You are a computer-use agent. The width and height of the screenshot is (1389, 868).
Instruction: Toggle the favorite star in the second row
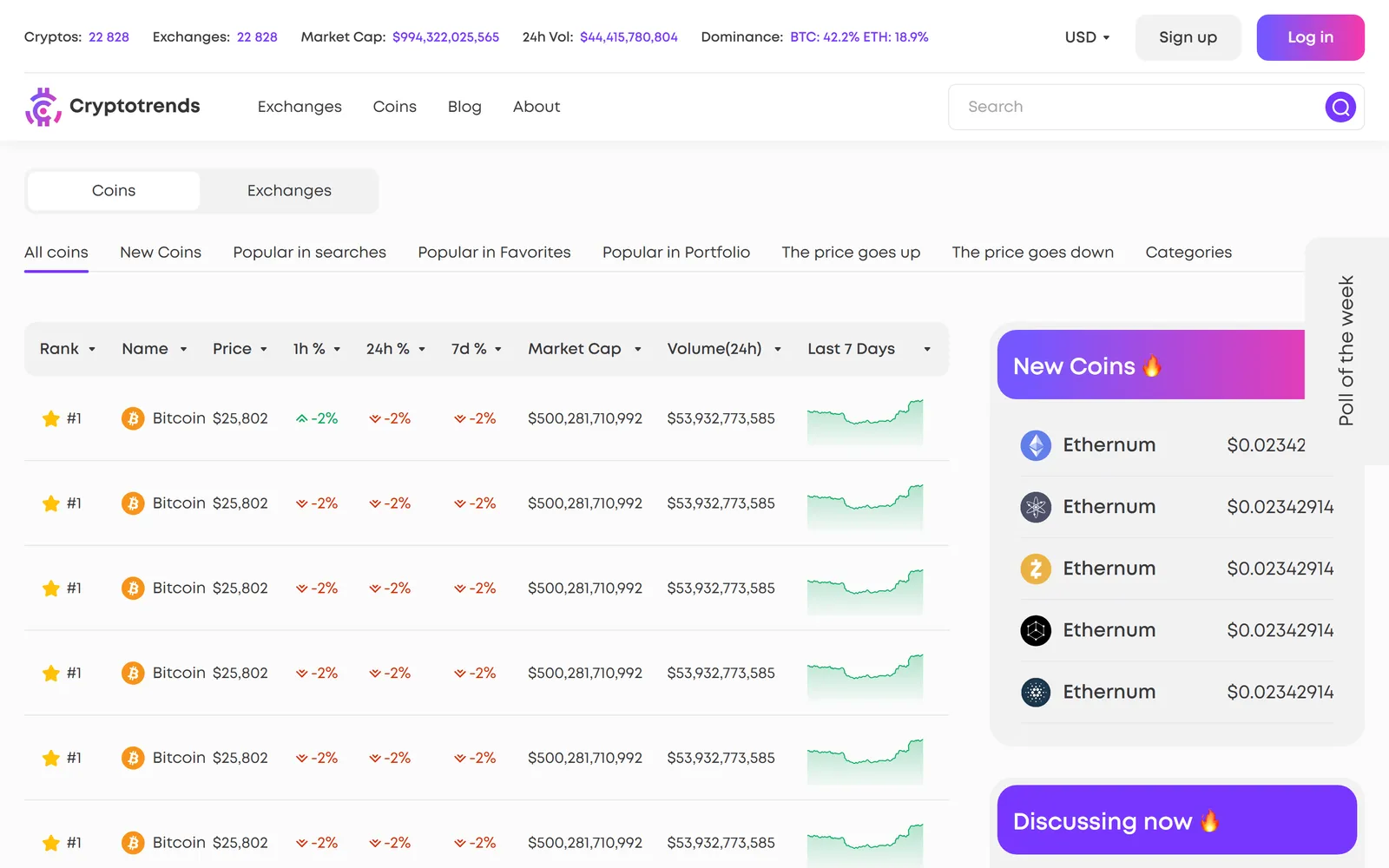51,503
